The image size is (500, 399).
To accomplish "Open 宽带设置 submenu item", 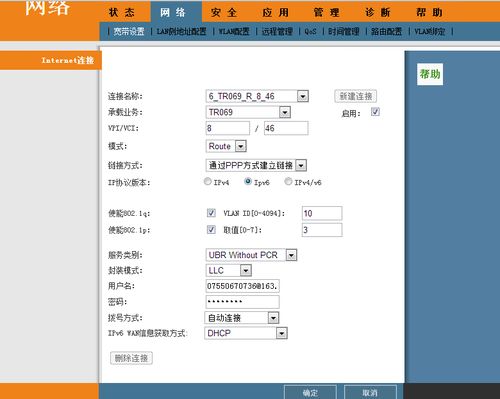I will pyautogui.click(x=129, y=32).
